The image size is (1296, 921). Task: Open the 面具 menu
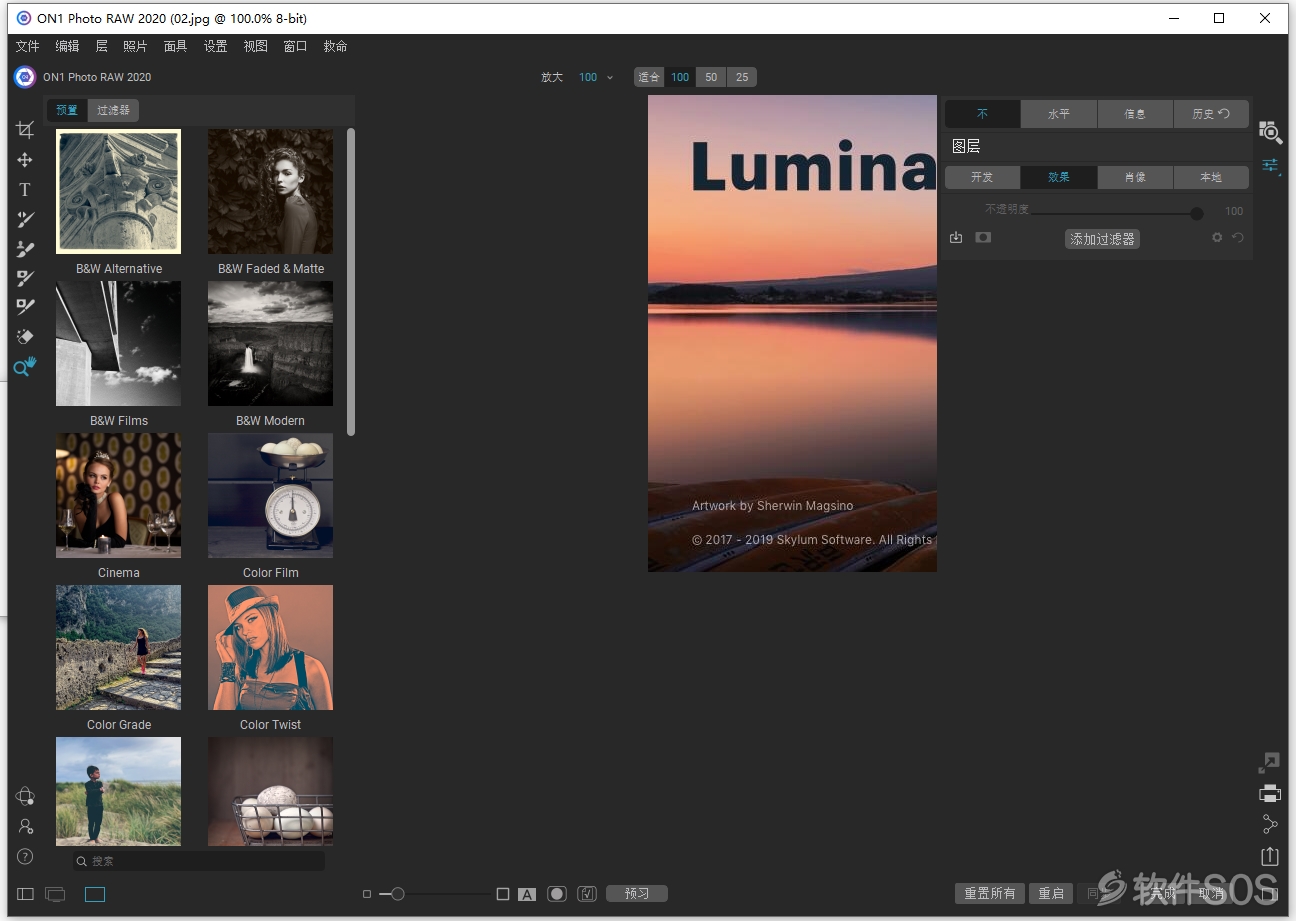tap(175, 46)
